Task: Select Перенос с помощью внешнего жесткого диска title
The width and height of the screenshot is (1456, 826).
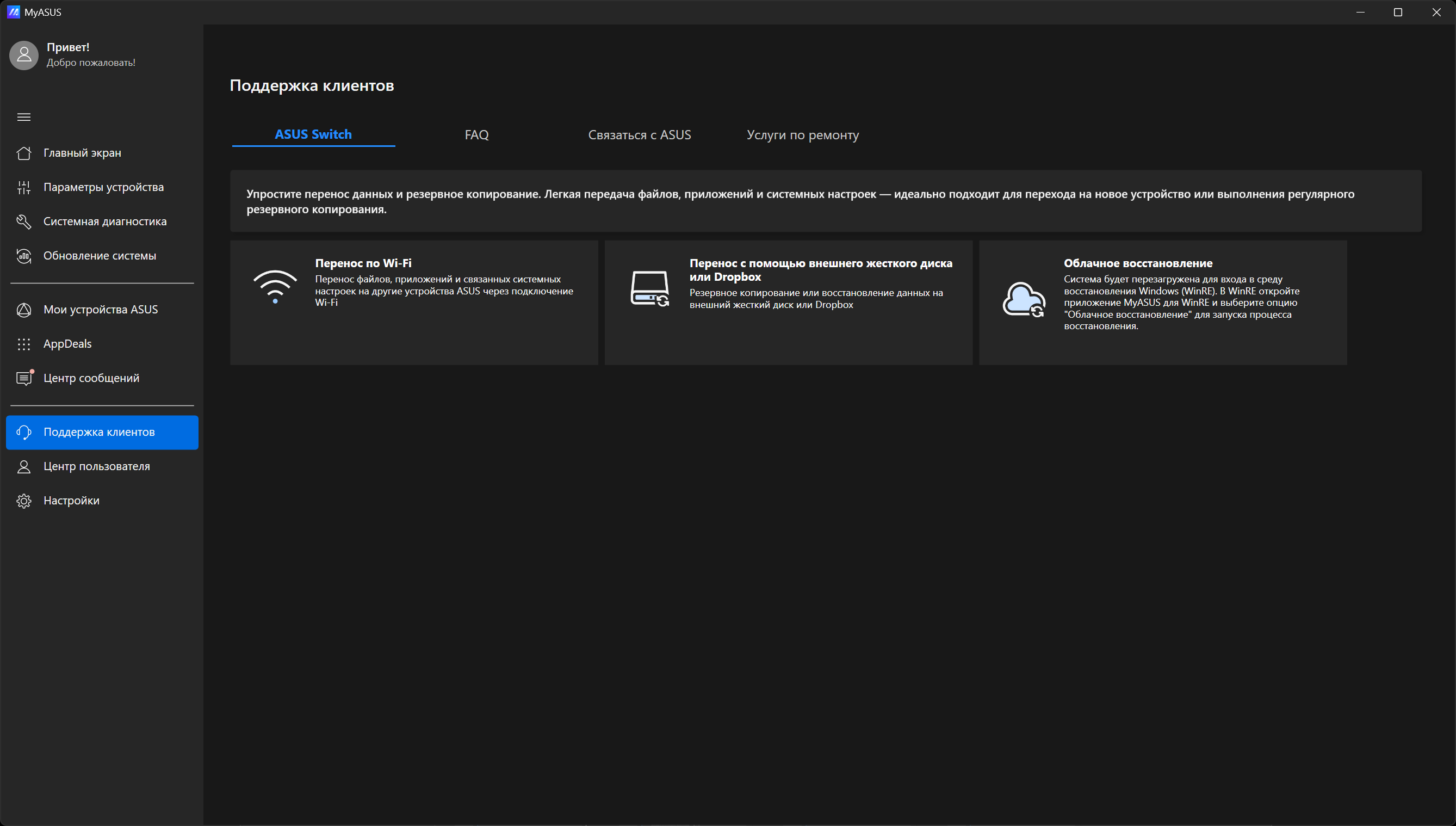Action: [821, 270]
